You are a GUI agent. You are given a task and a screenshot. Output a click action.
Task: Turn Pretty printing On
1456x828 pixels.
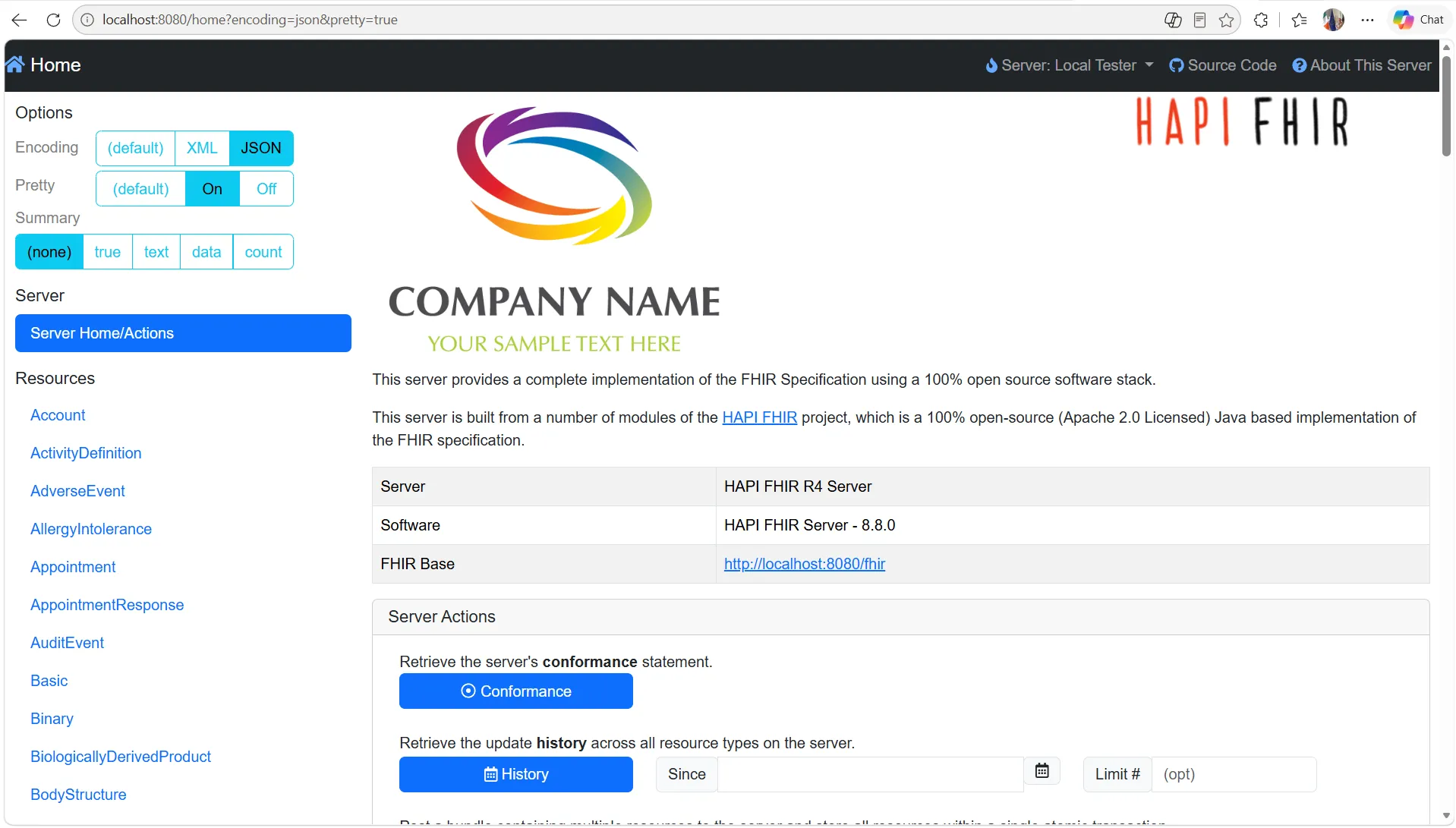pos(213,189)
